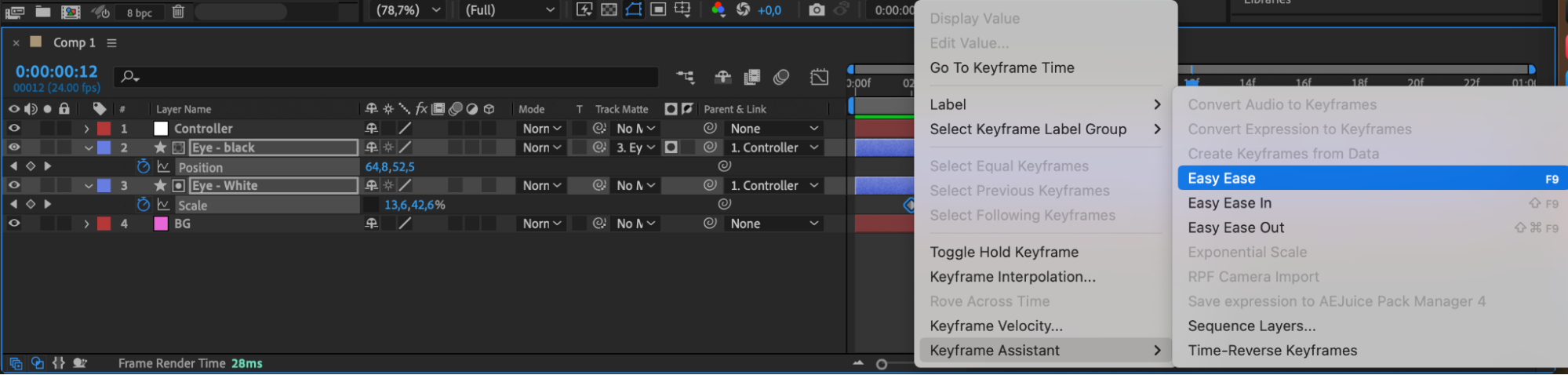Screen dimensions: 1568x375
Task: Click the 8 bpc color depth button
Action: pos(140,13)
